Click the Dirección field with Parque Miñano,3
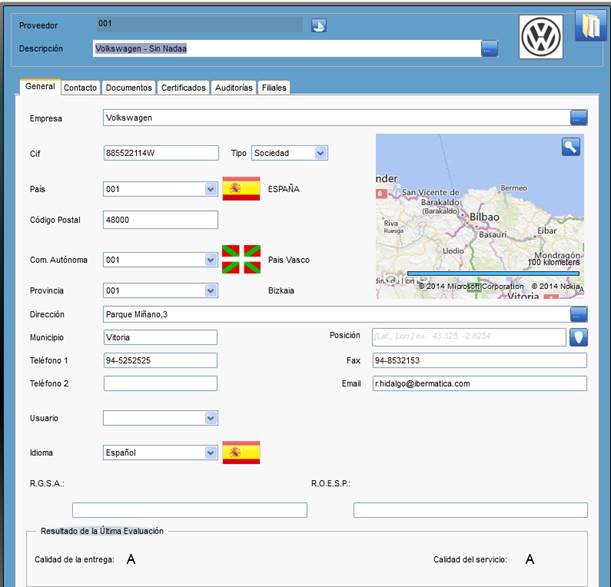Screen dimensions: 611x587 (x=337, y=314)
